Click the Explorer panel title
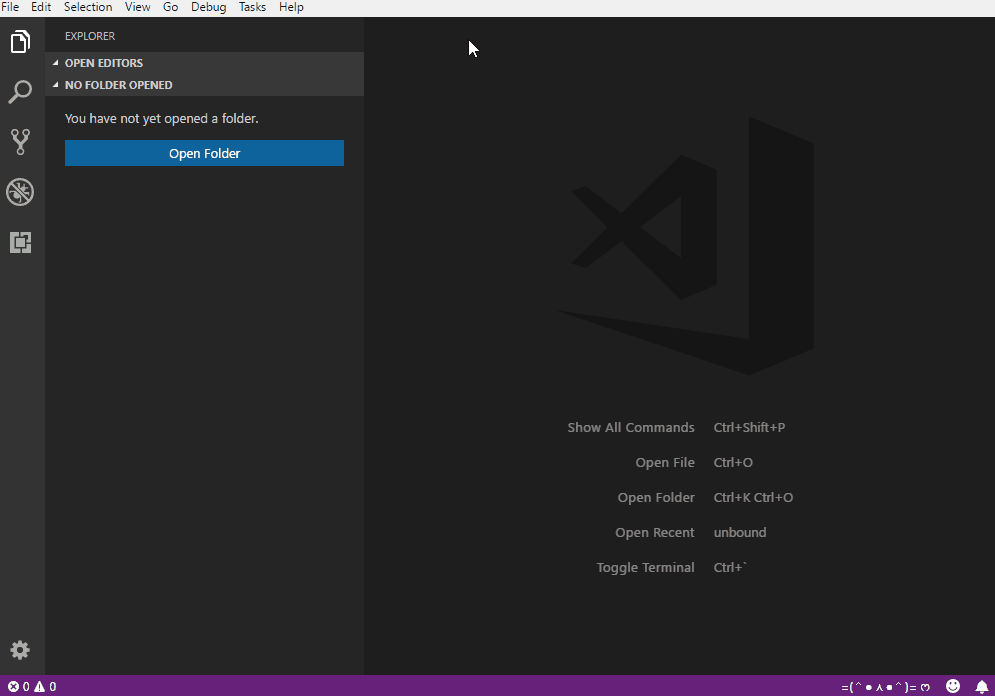 [89, 36]
